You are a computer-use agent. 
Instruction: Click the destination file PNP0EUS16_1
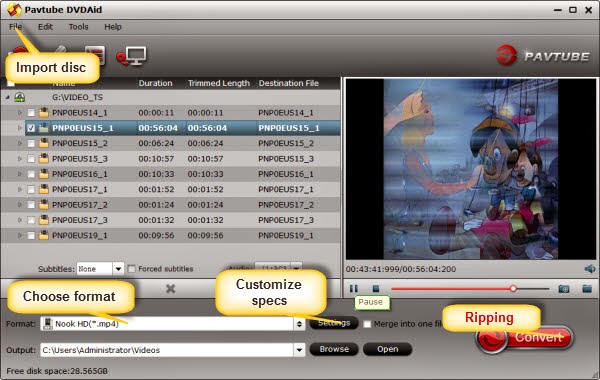coord(286,174)
